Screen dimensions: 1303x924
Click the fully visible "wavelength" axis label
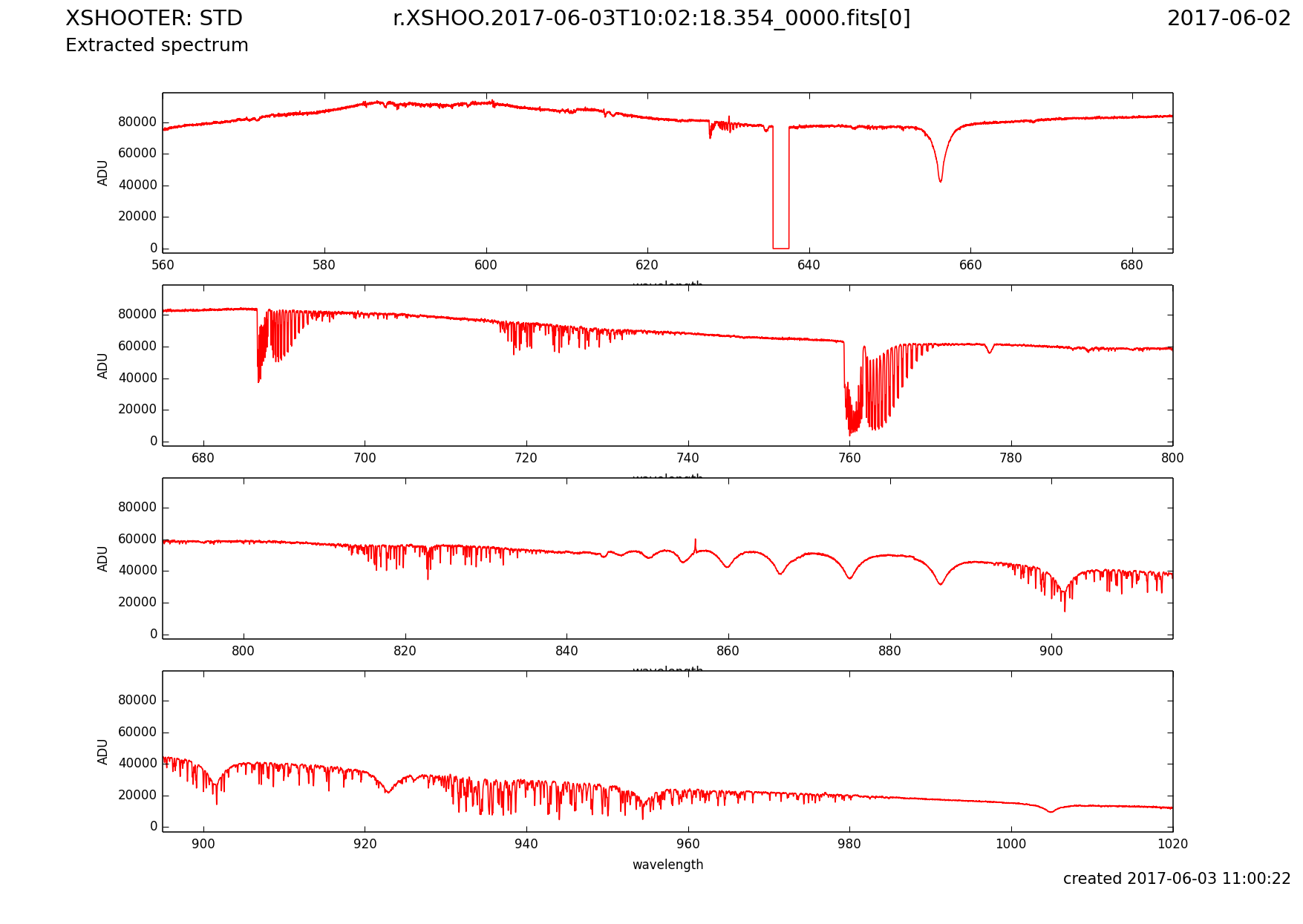coord(667,865)
